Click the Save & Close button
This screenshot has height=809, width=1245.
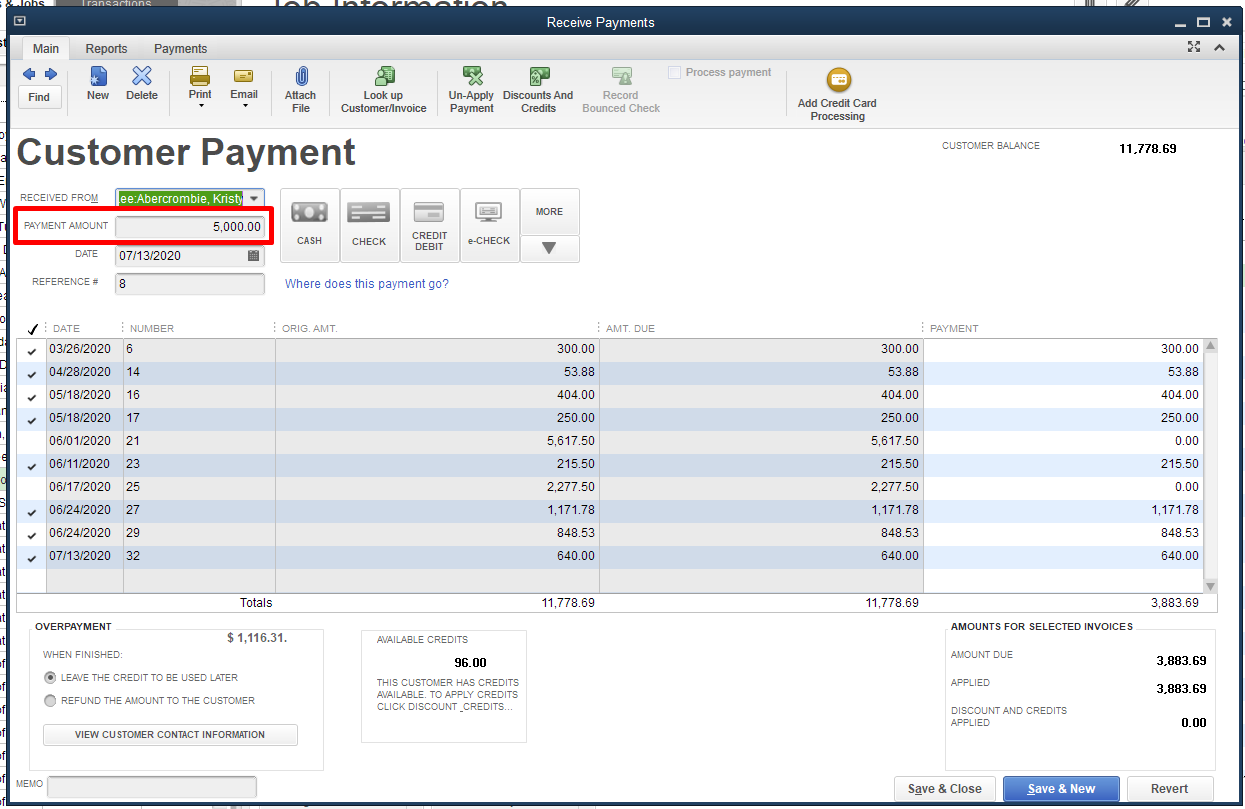(945, 789)
